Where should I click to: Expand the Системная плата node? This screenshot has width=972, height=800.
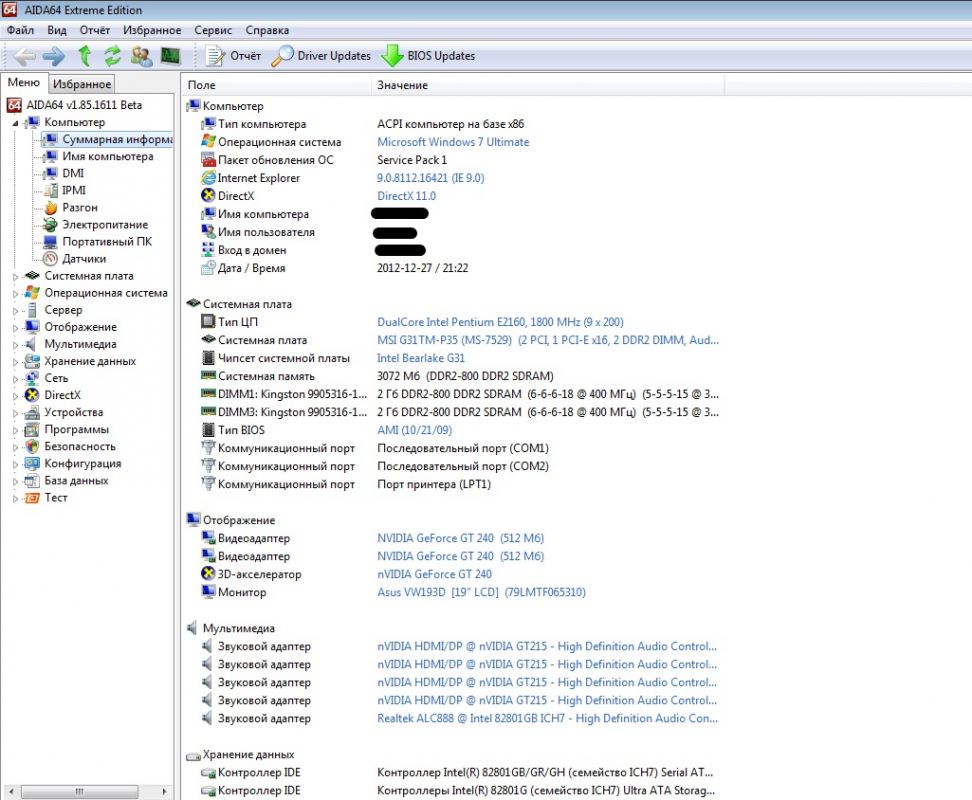coord(15,277)
